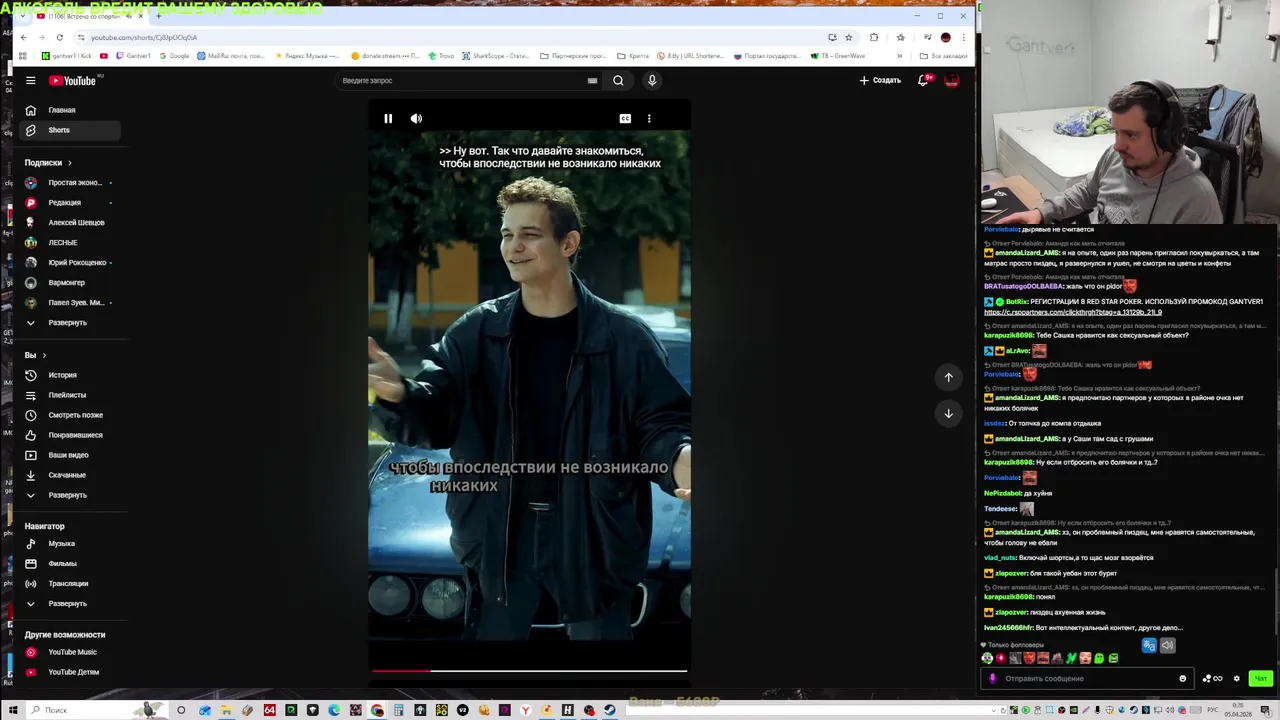This screenshot has height=720, width=1280.
Task: Reload the browser page
Action: click(59, 37)
